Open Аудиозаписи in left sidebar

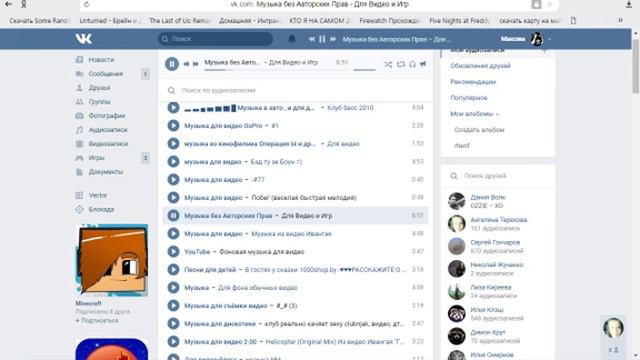point(108,130)
